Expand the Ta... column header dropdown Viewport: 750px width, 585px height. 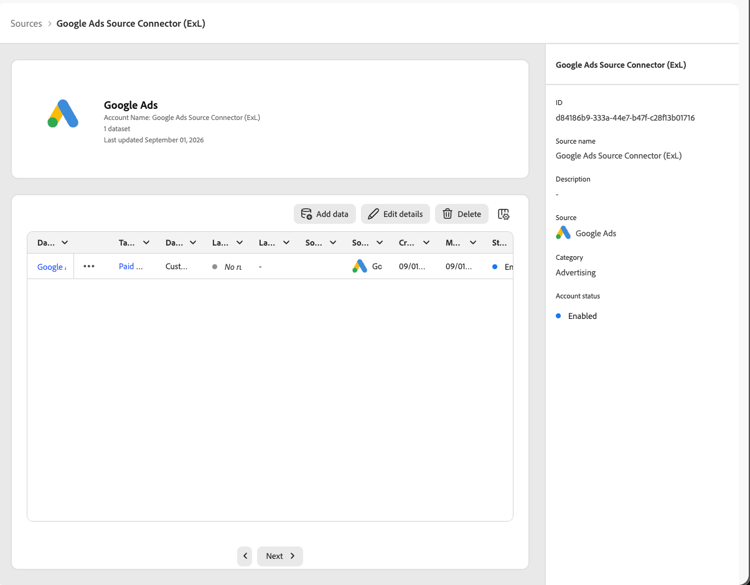pyautogui.click(x=146, y=243)
